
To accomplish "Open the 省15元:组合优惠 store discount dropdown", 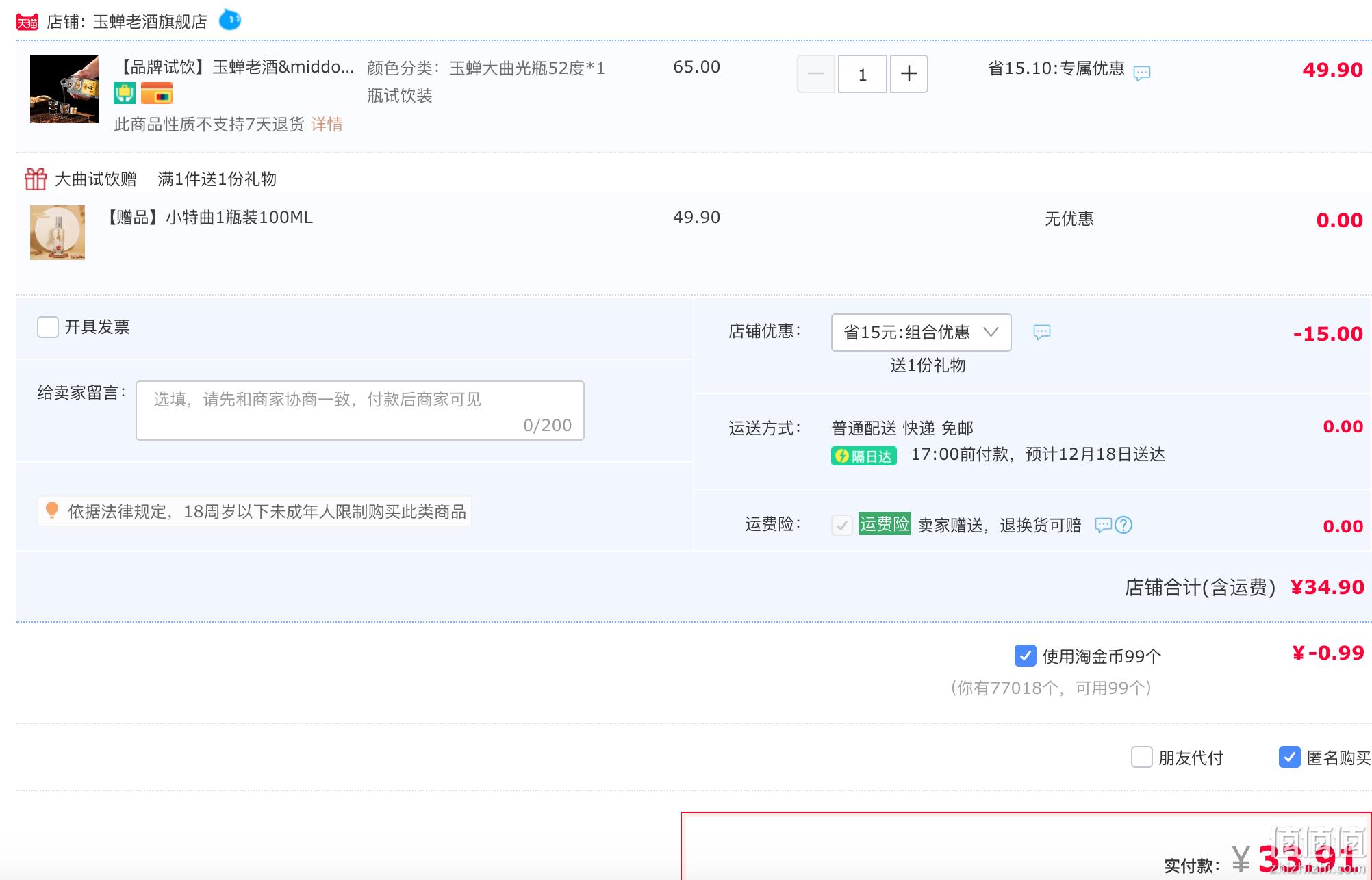I will pos(921,333).
